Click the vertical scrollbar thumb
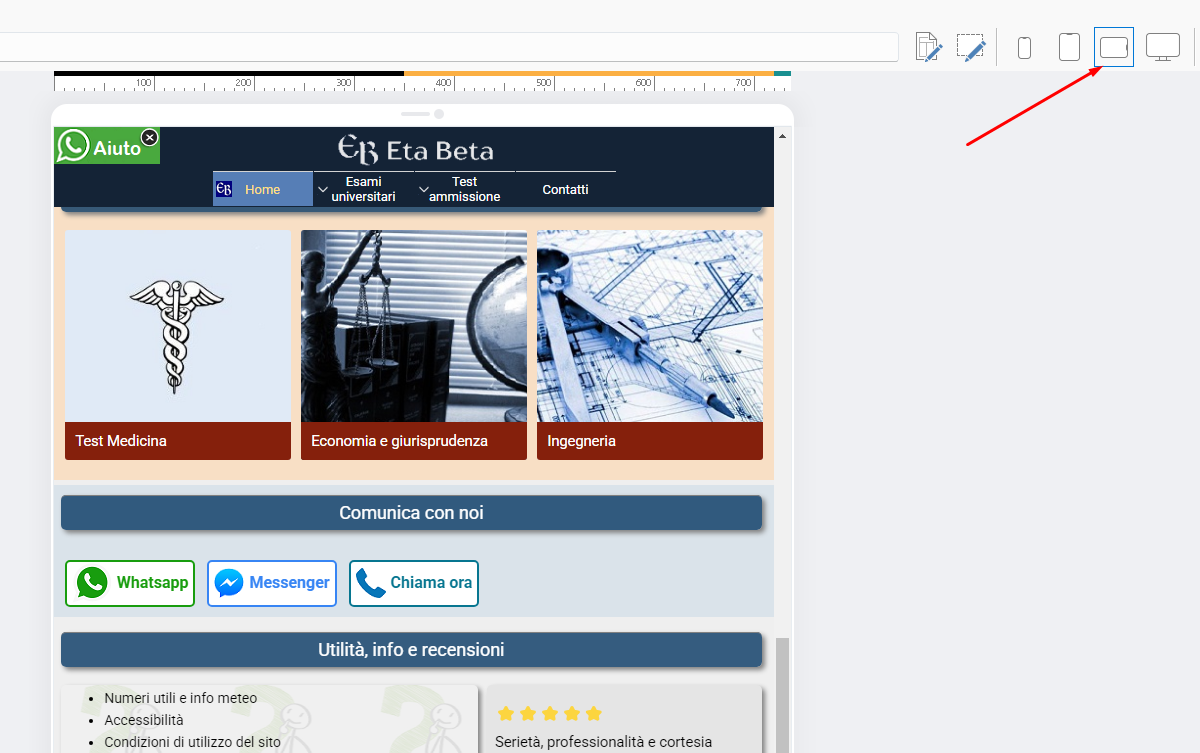Screen dimensions: 1200x753 [783, 695]
